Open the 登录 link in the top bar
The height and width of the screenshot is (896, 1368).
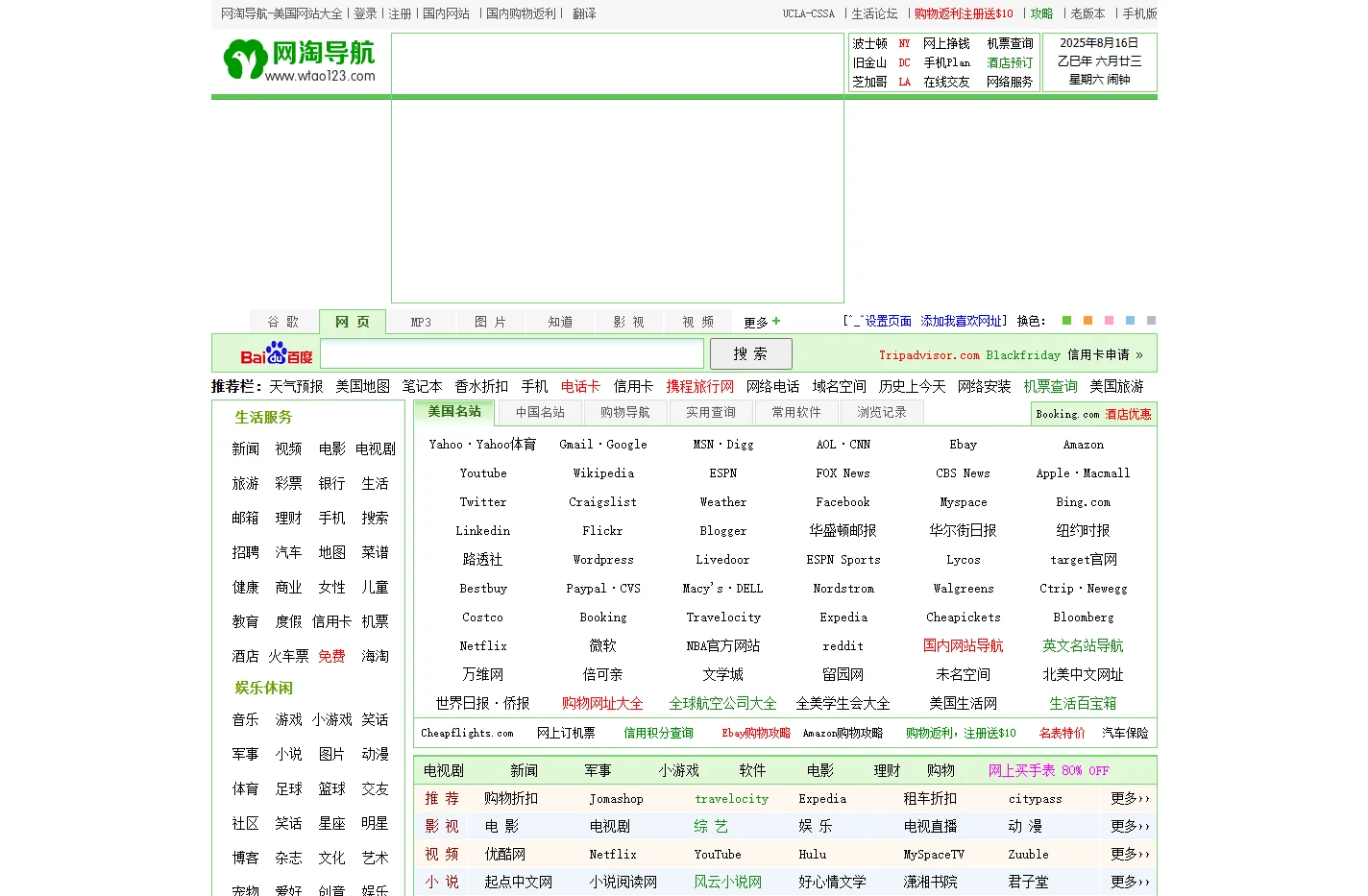tap(365, 13)
